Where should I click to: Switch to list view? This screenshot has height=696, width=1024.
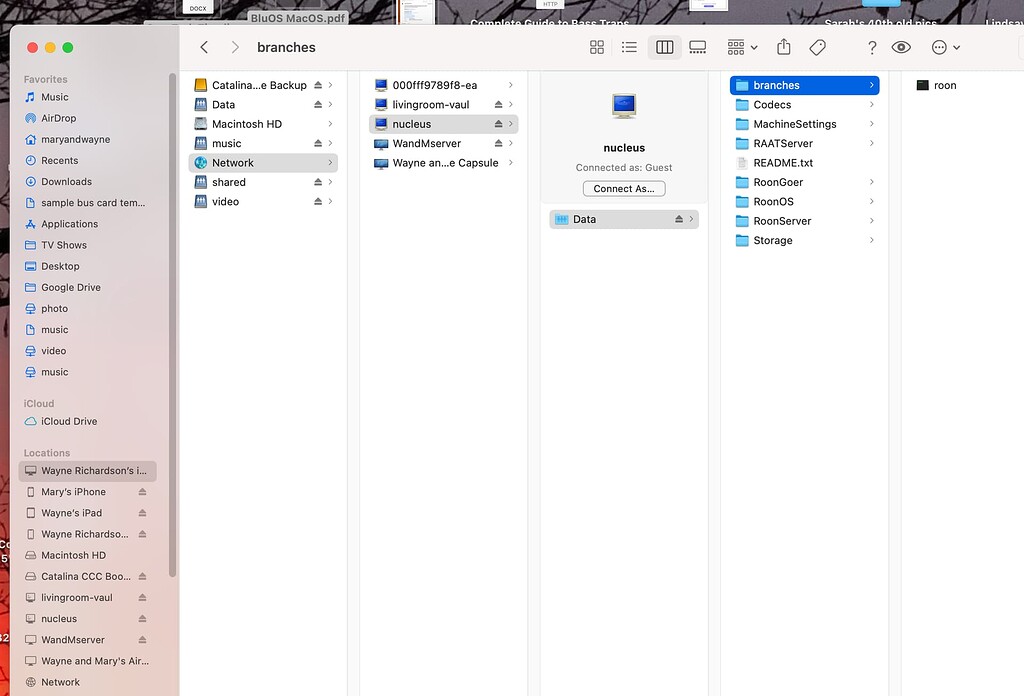[x=629, y=47]
